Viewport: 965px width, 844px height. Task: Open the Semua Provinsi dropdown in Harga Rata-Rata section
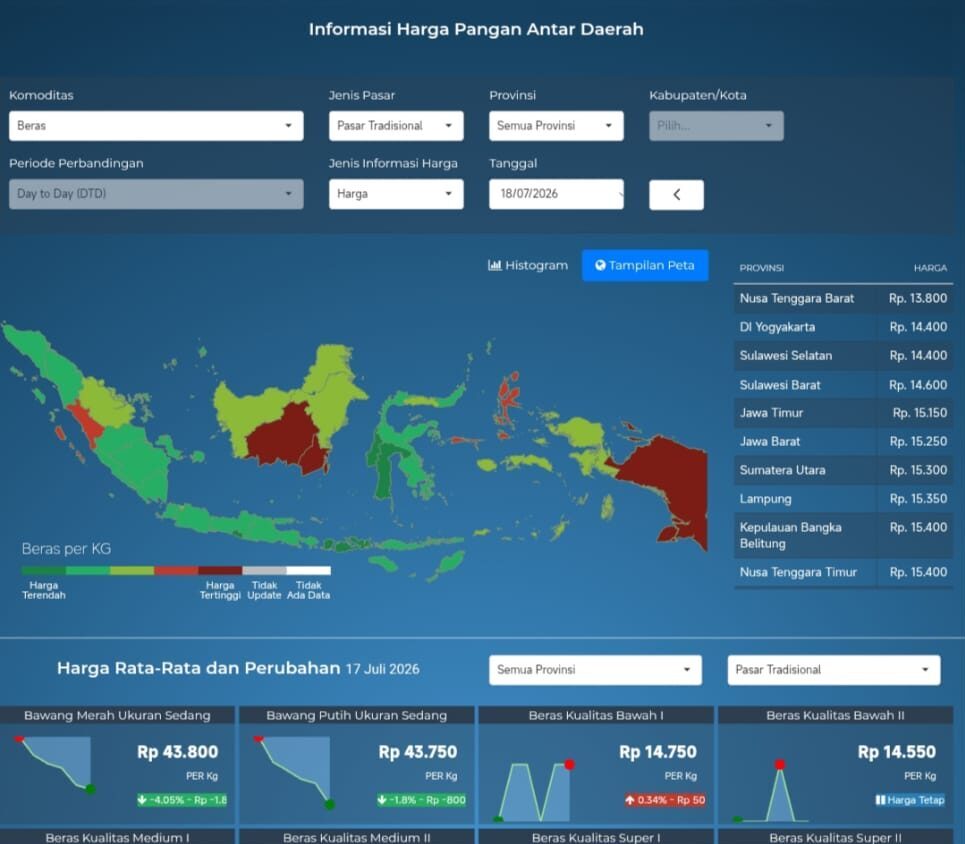tap(595, 670)
